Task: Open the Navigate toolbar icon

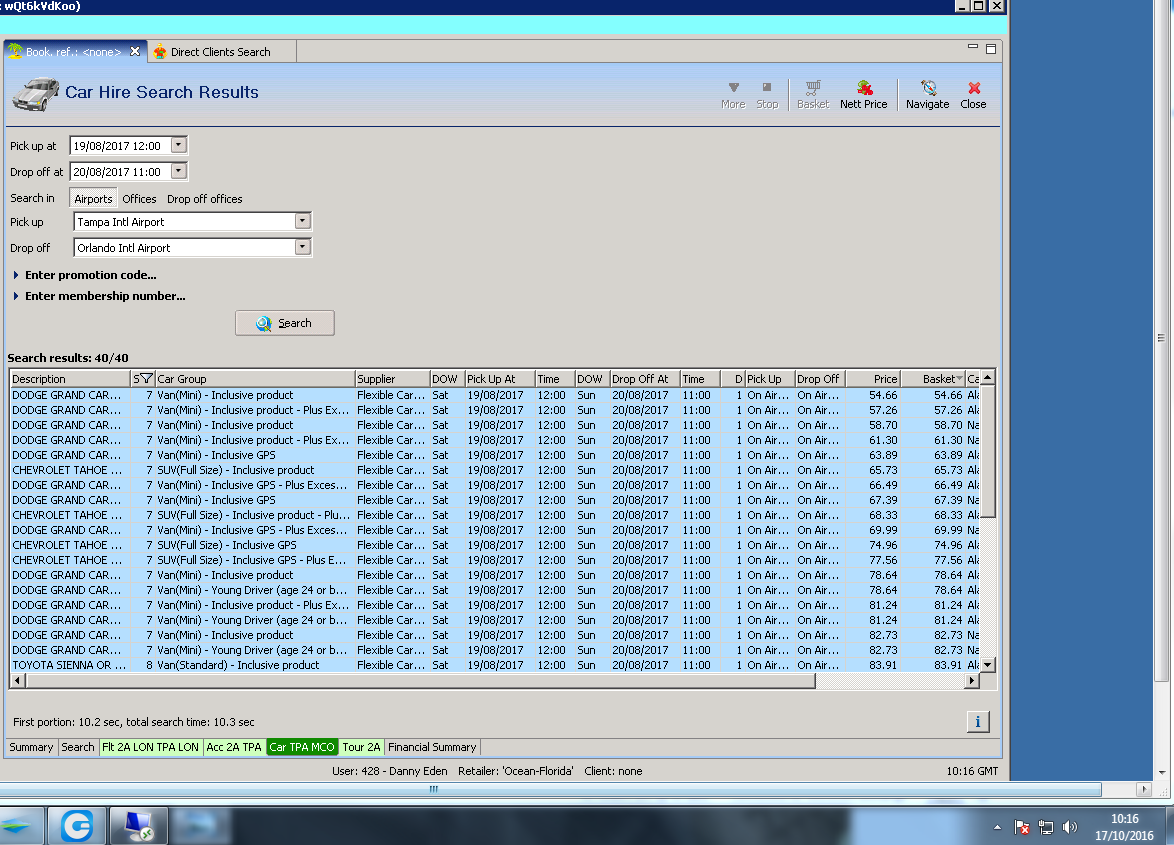Action: pos(928,95)
